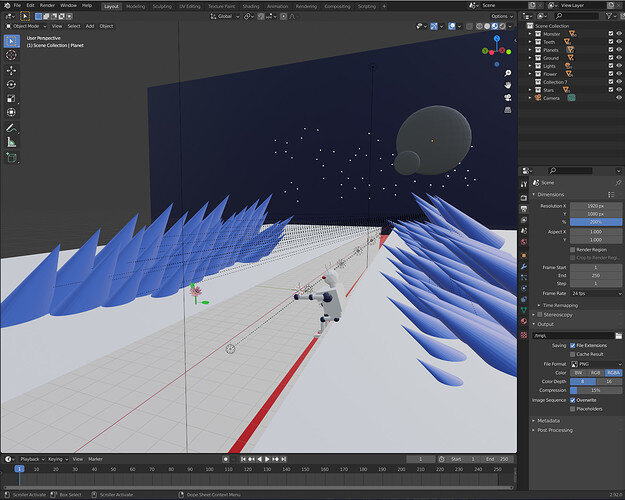Open the viewport Add menu
The image size is (625, 500).
coord(90,26)
